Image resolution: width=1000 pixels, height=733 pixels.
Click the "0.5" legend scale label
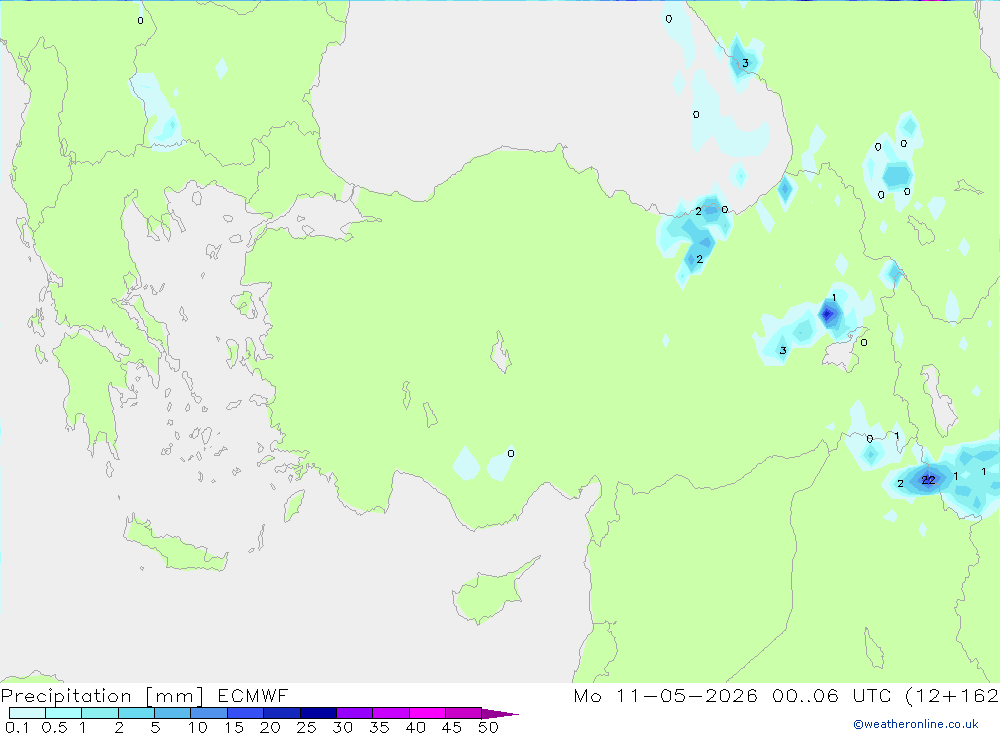tap(54, 727)
